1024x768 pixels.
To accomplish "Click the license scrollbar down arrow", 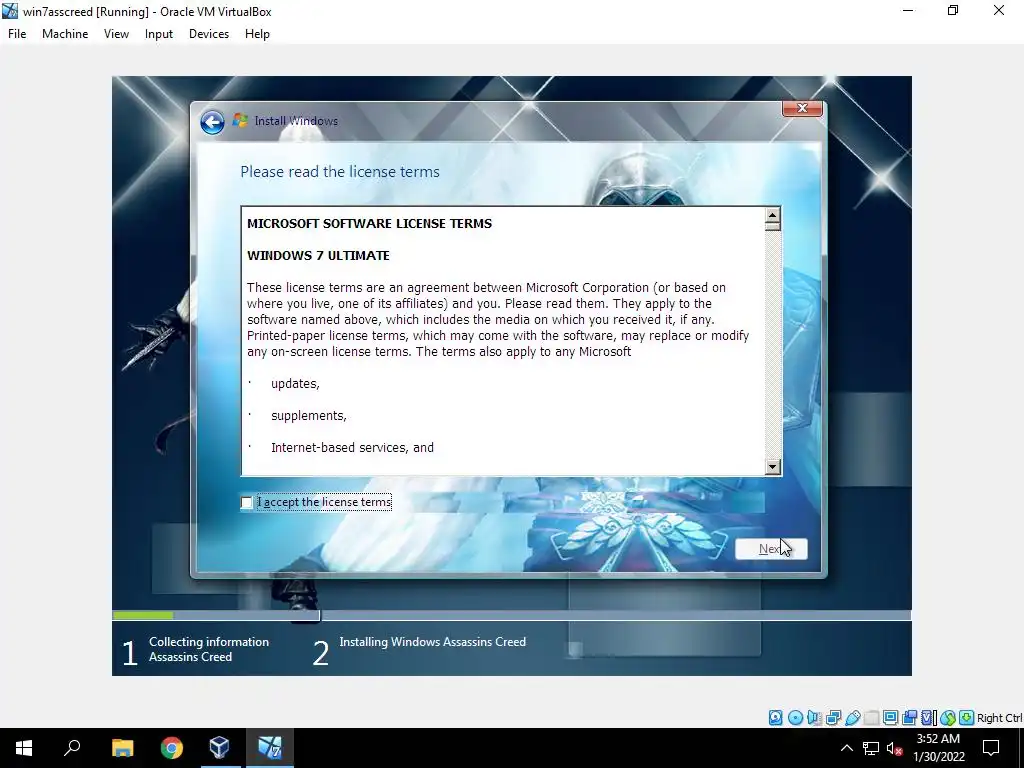I will (x=773, y=466).
